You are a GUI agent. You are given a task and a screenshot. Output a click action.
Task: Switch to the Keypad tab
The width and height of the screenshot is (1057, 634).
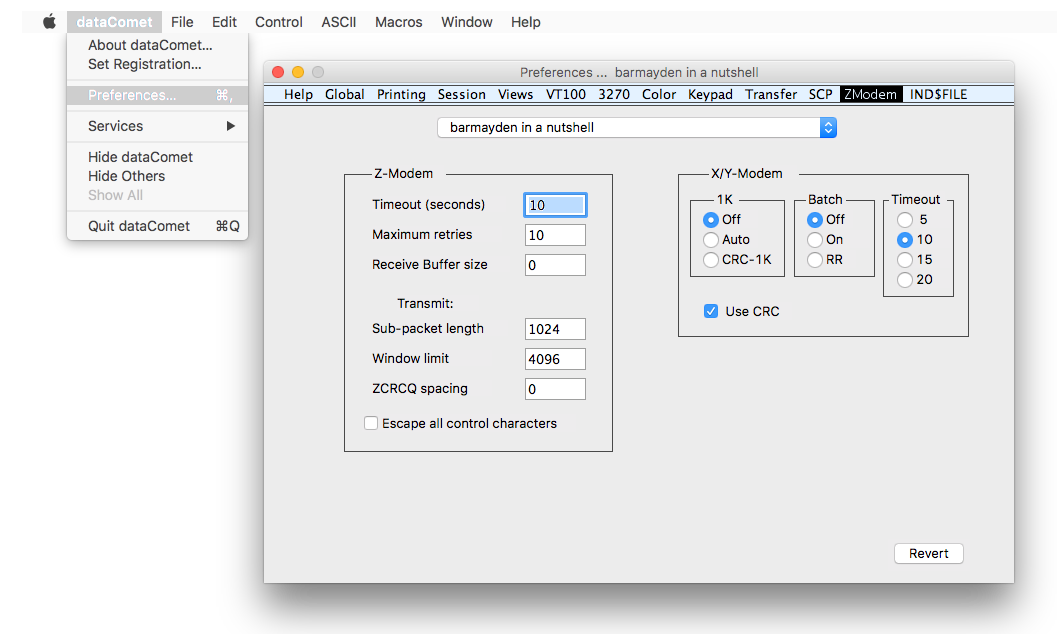click(710, 94)
